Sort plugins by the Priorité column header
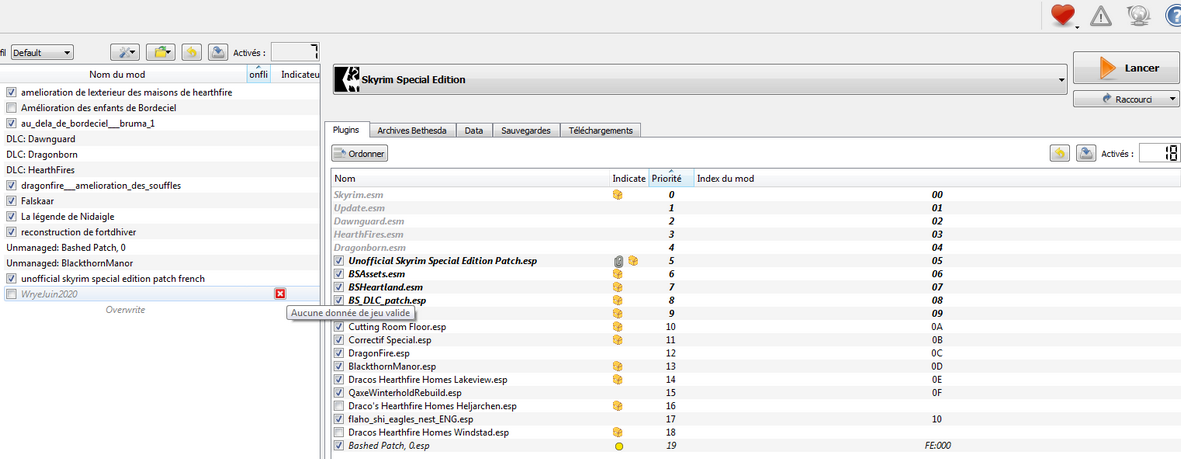The width and height of the screenshot is (1181, 459). (x=667, y=178)
